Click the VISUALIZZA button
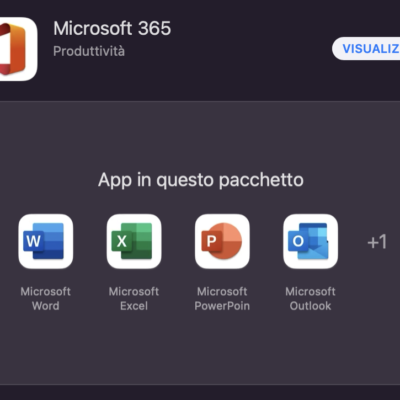The image size is (400, 400). (366, 49)
